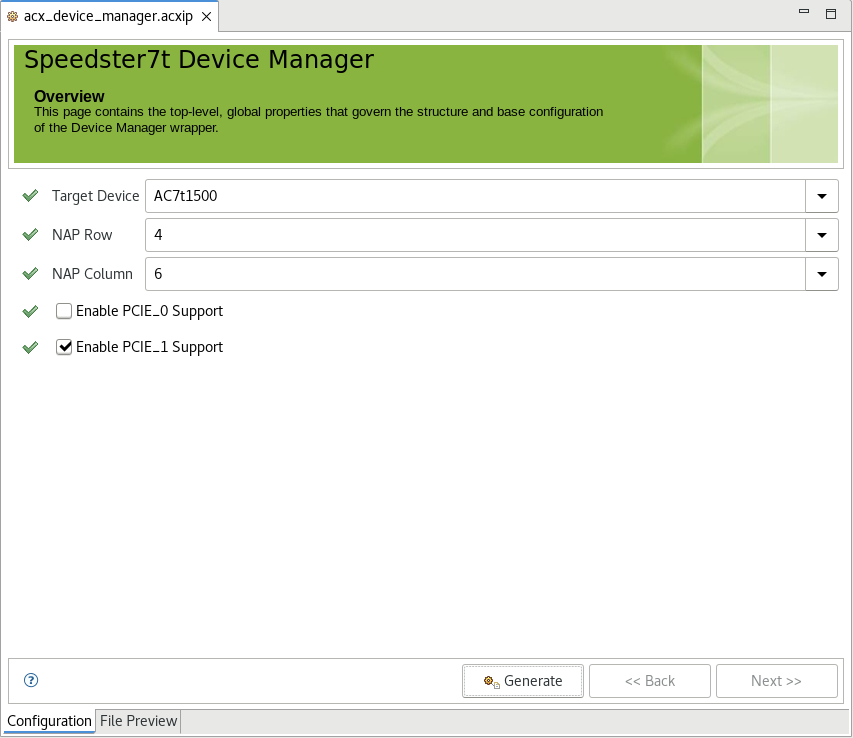Click the help question mark icon
This screenshot has width=853, height=738.
coord(31,680)
